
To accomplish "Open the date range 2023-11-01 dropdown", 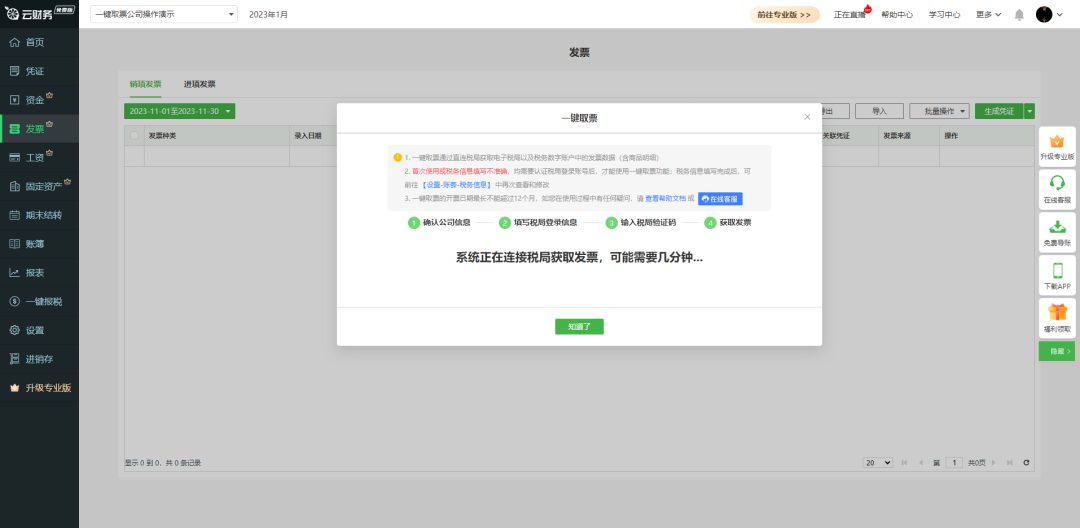I will pos(180,111).
